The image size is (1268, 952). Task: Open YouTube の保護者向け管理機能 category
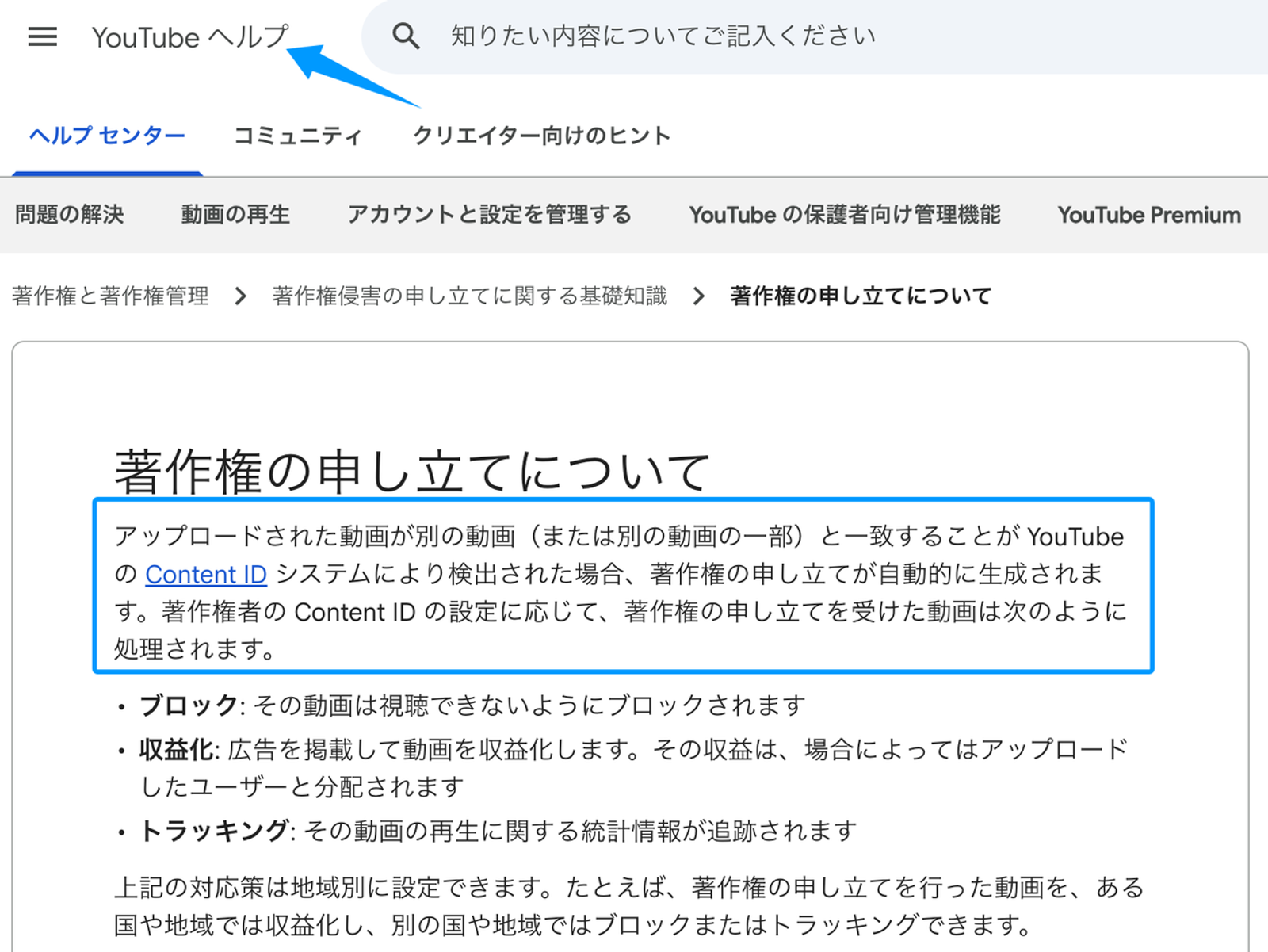pyautogui.click(x=845, y=215)
